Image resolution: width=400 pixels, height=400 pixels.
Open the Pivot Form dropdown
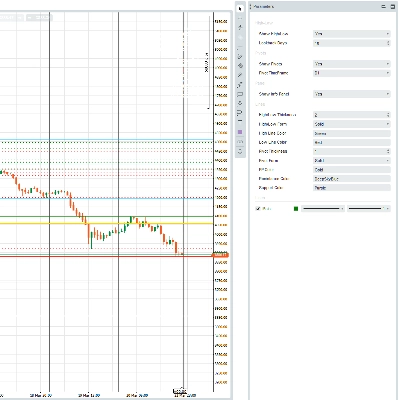352,161
